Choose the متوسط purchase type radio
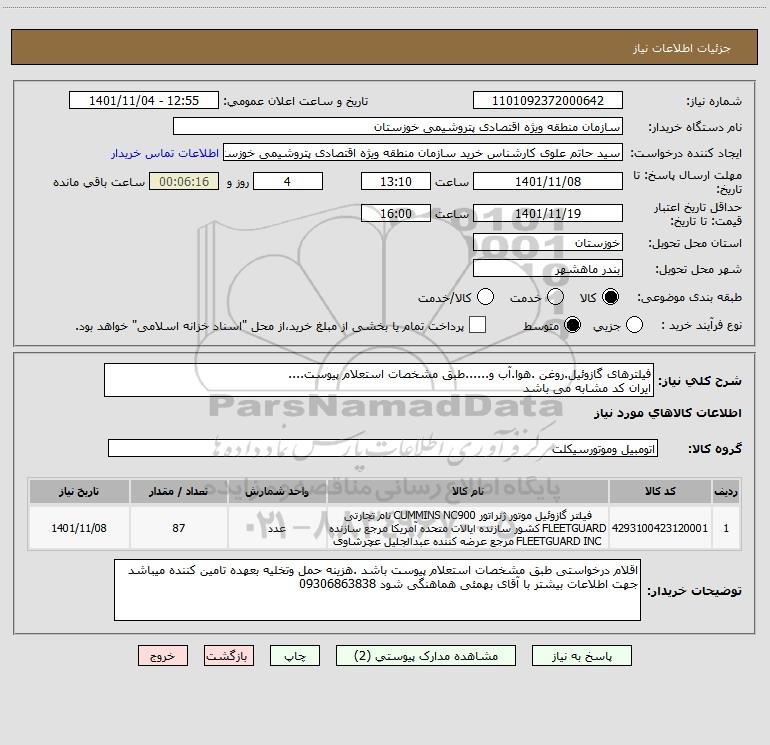The height and width of the screenshot is (745, 770). pyautogui.click(x=572, y=325)
